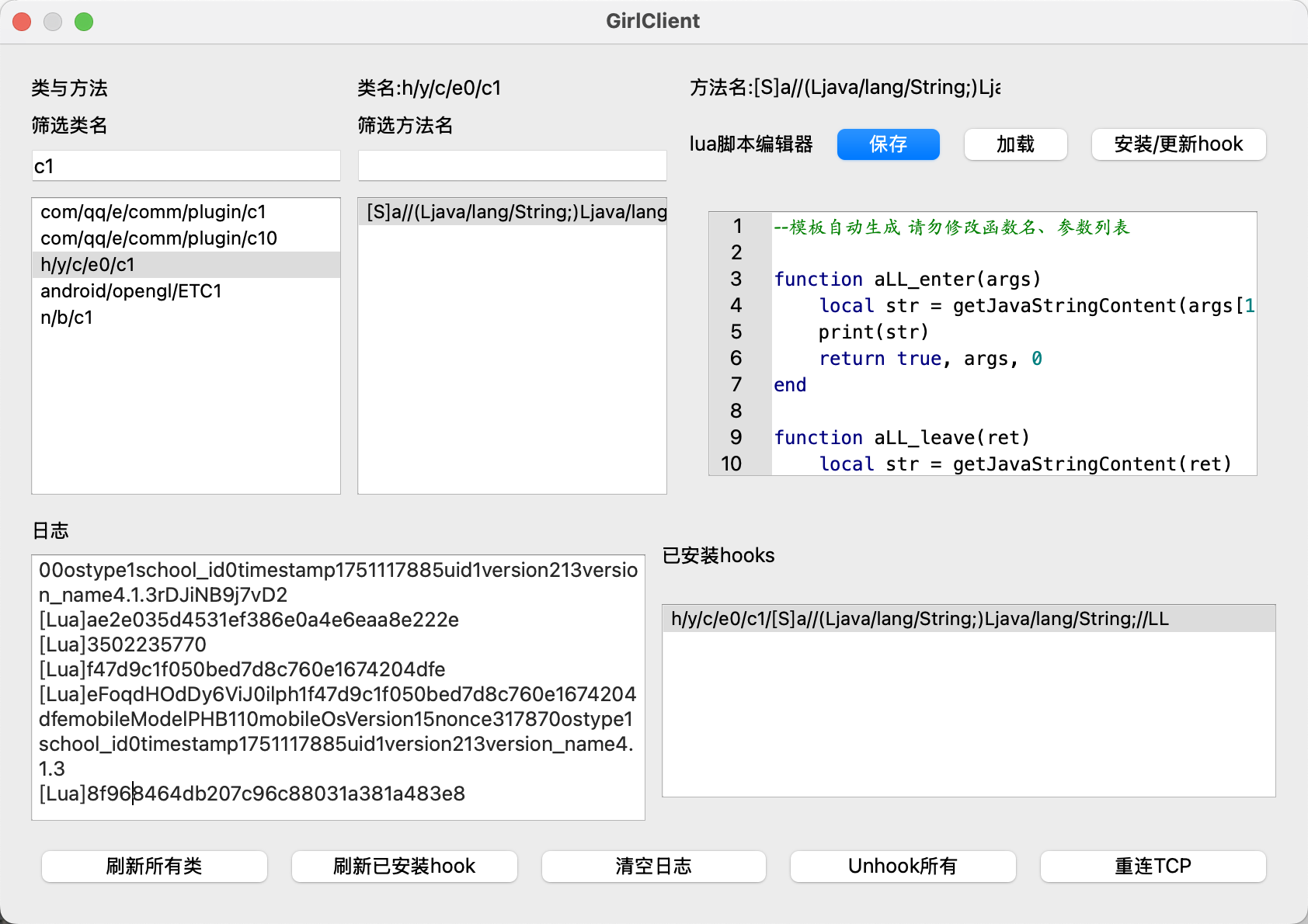Click the 保存 button to save the Lua script
Viewport: 1308px width, 924px height.
pyautogui.click(x=888, y=144)
